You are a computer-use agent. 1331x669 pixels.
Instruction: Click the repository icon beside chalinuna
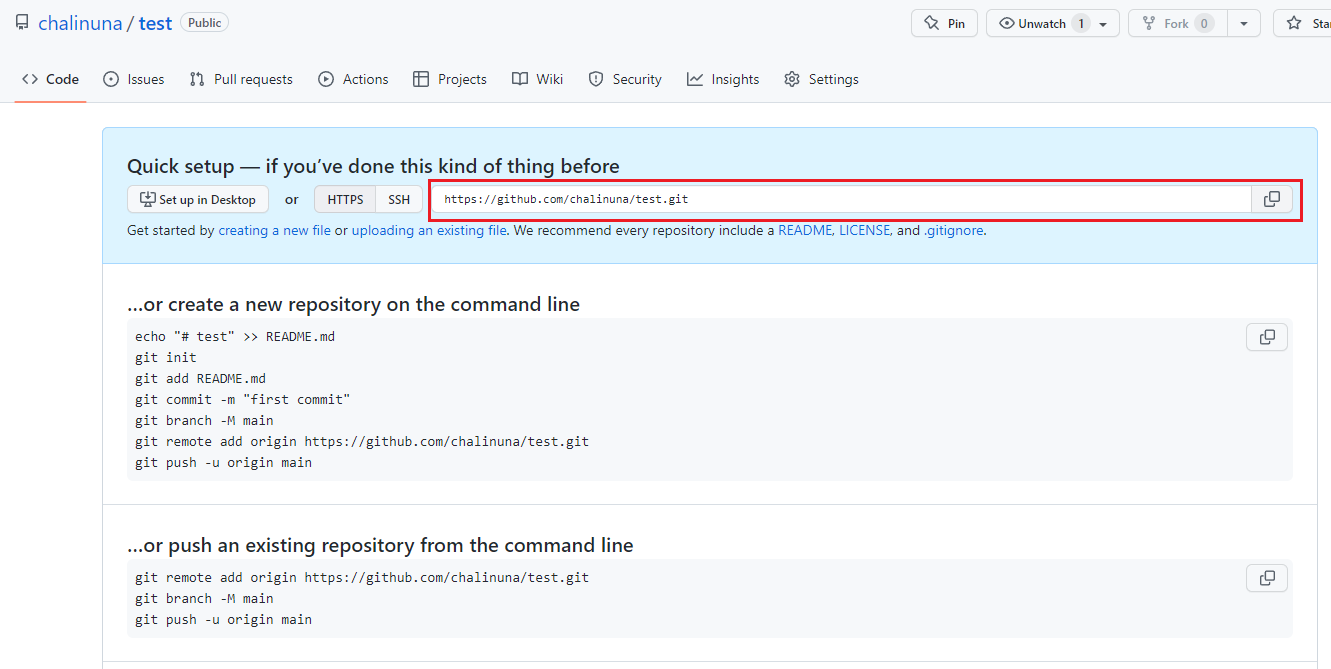pyautogui.click(x=22, y=22)
